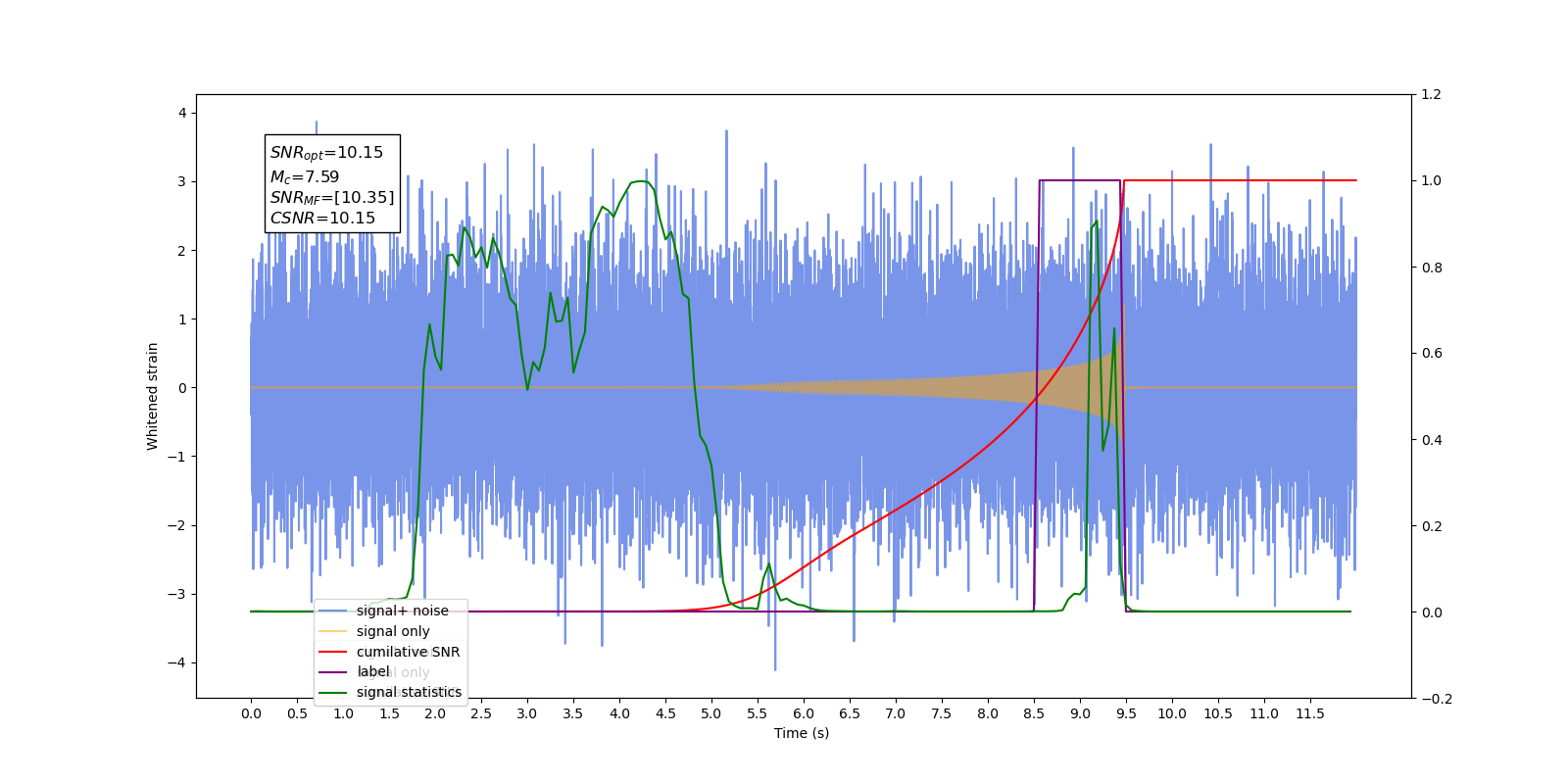Click x-axis tick label 7.5

click(x=942, y=713)
